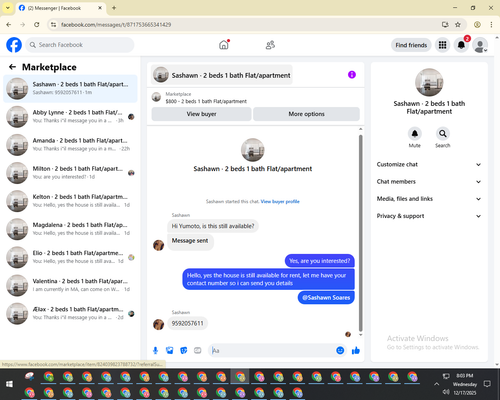Open Chrome profile icon in toolbar

click(x=477, y=24)
